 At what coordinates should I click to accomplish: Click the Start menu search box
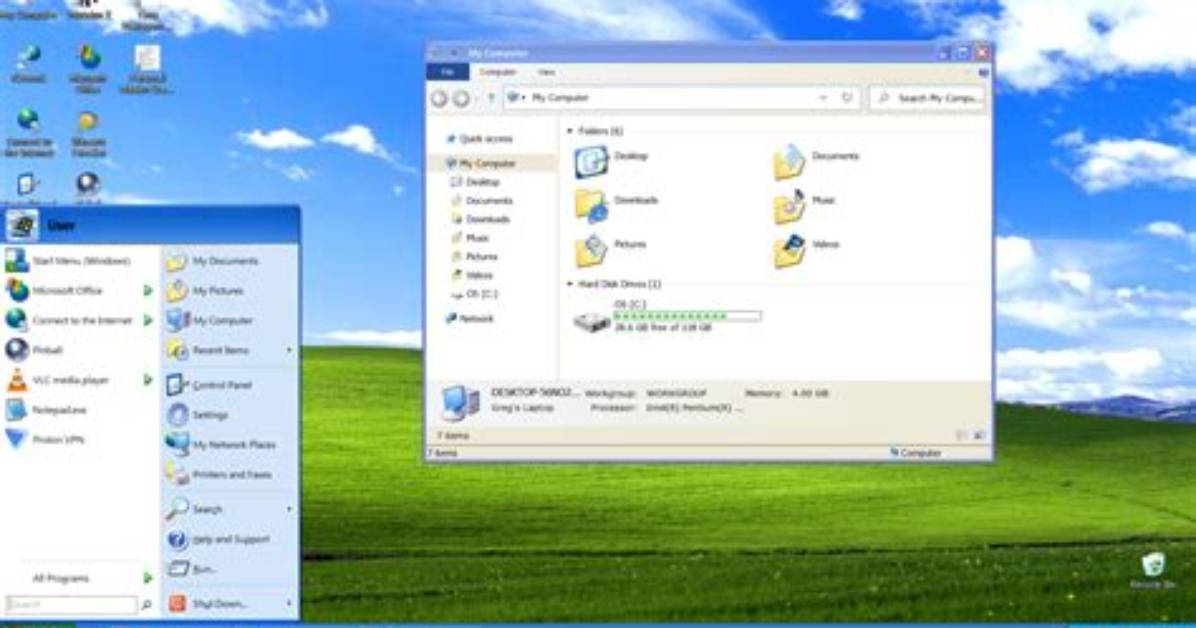click(71, 604)
